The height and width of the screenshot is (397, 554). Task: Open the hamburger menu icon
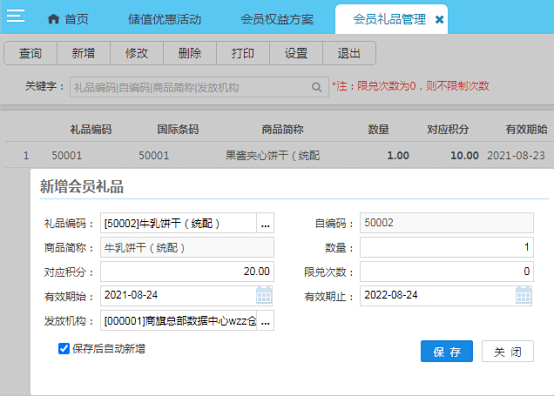[15, 16]
